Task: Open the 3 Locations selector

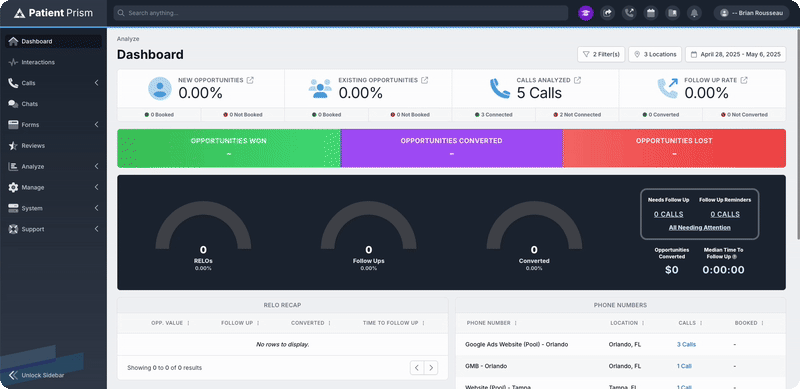Action: tap(655, 54)
